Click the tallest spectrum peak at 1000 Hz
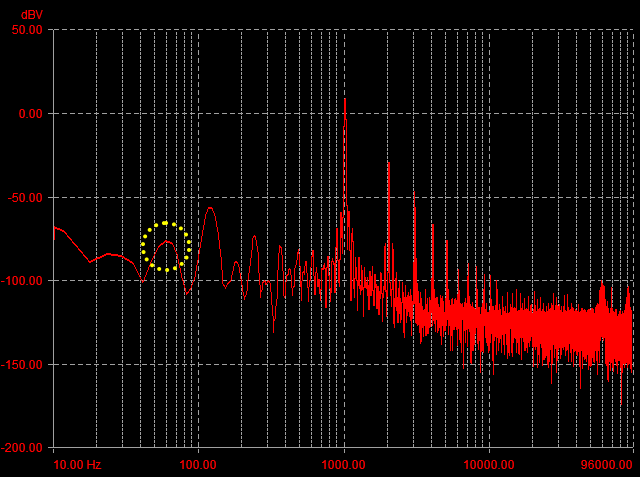640x477 pixels. [x=345, y=99]
